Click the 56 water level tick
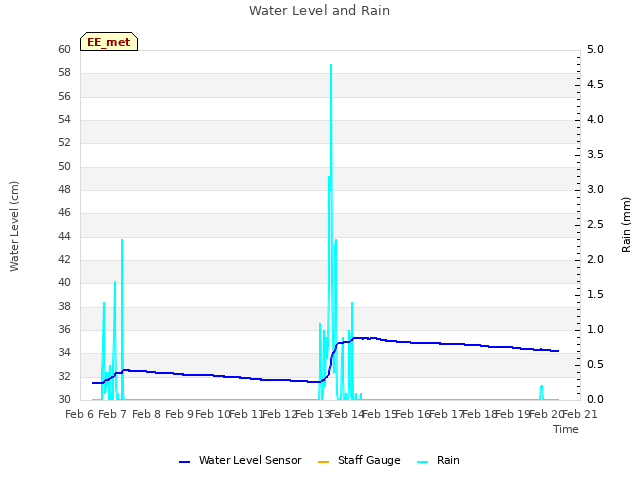Screen dimensions: 640x480 pyautogui.click(x=64, y=96)
